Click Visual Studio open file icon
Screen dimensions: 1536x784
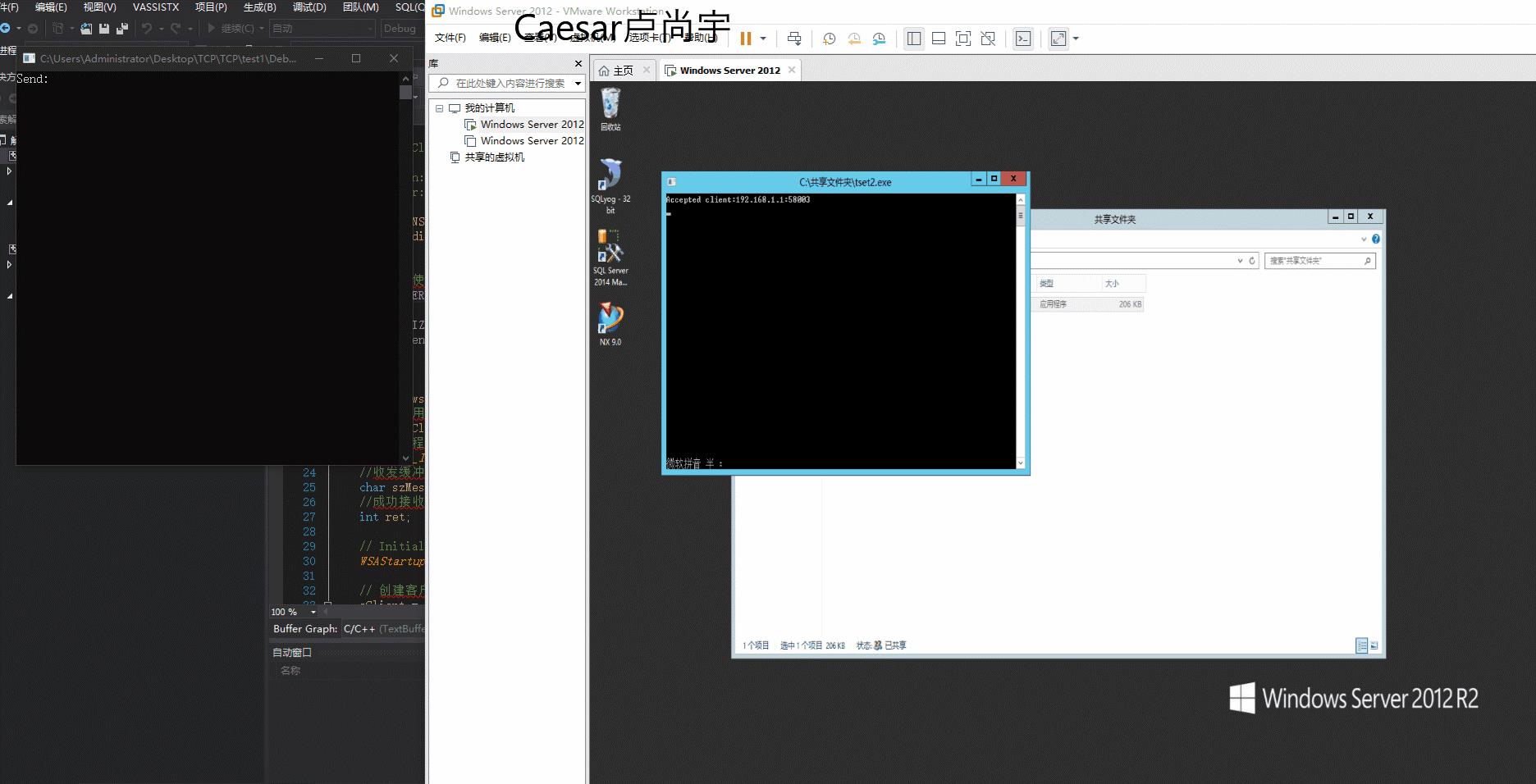(85, 29)
